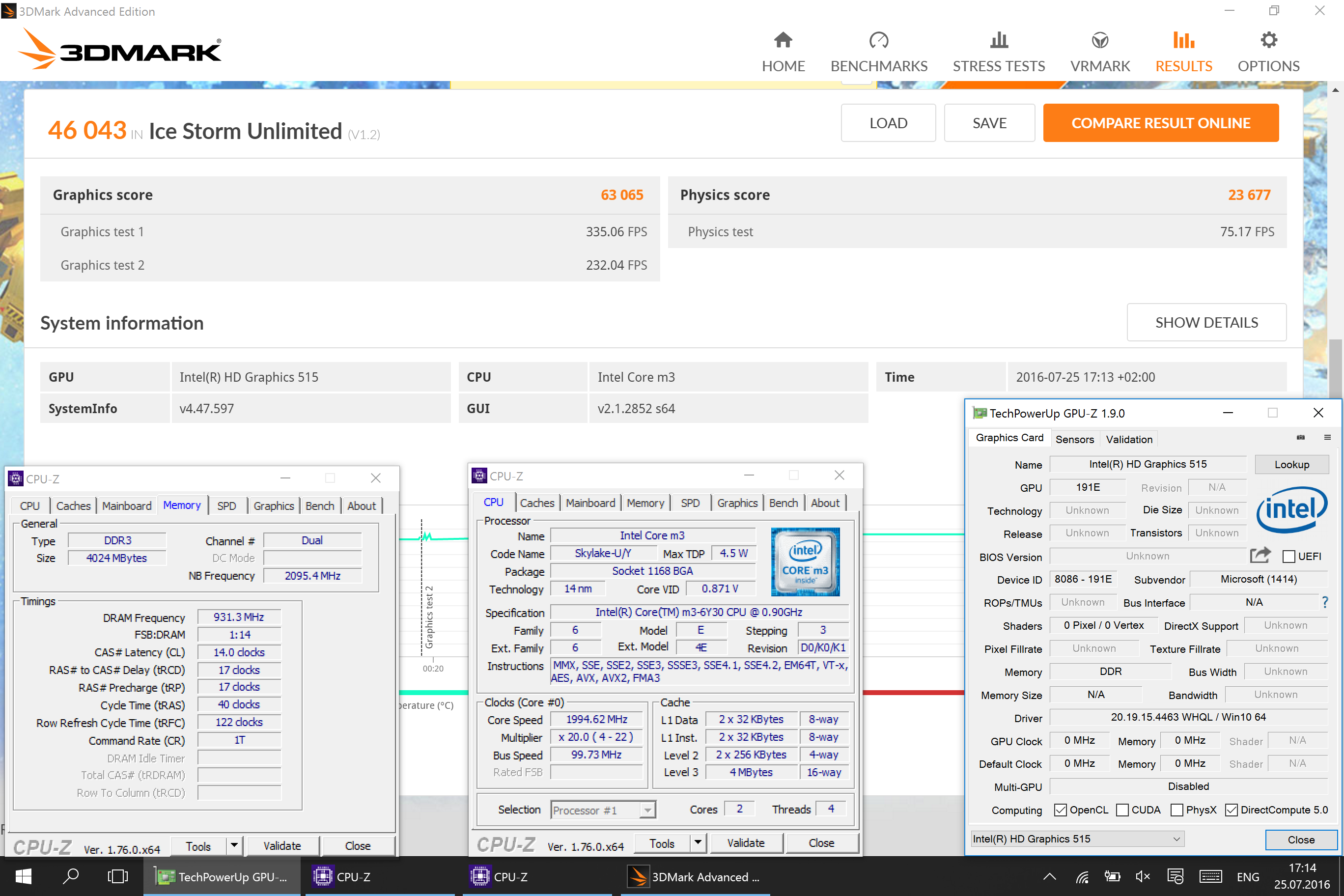Open Processor #1 selection dropdown

[603, 811]
